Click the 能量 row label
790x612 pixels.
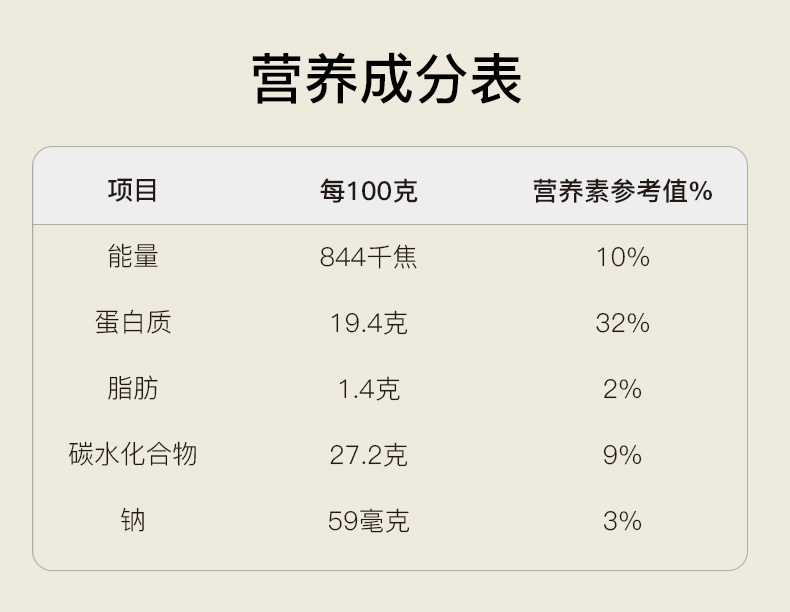133,257
